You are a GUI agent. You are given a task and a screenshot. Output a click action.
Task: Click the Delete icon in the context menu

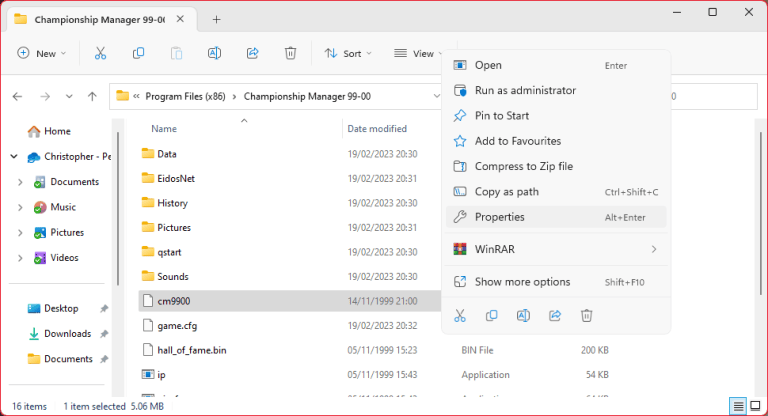(x=586, y=316)
